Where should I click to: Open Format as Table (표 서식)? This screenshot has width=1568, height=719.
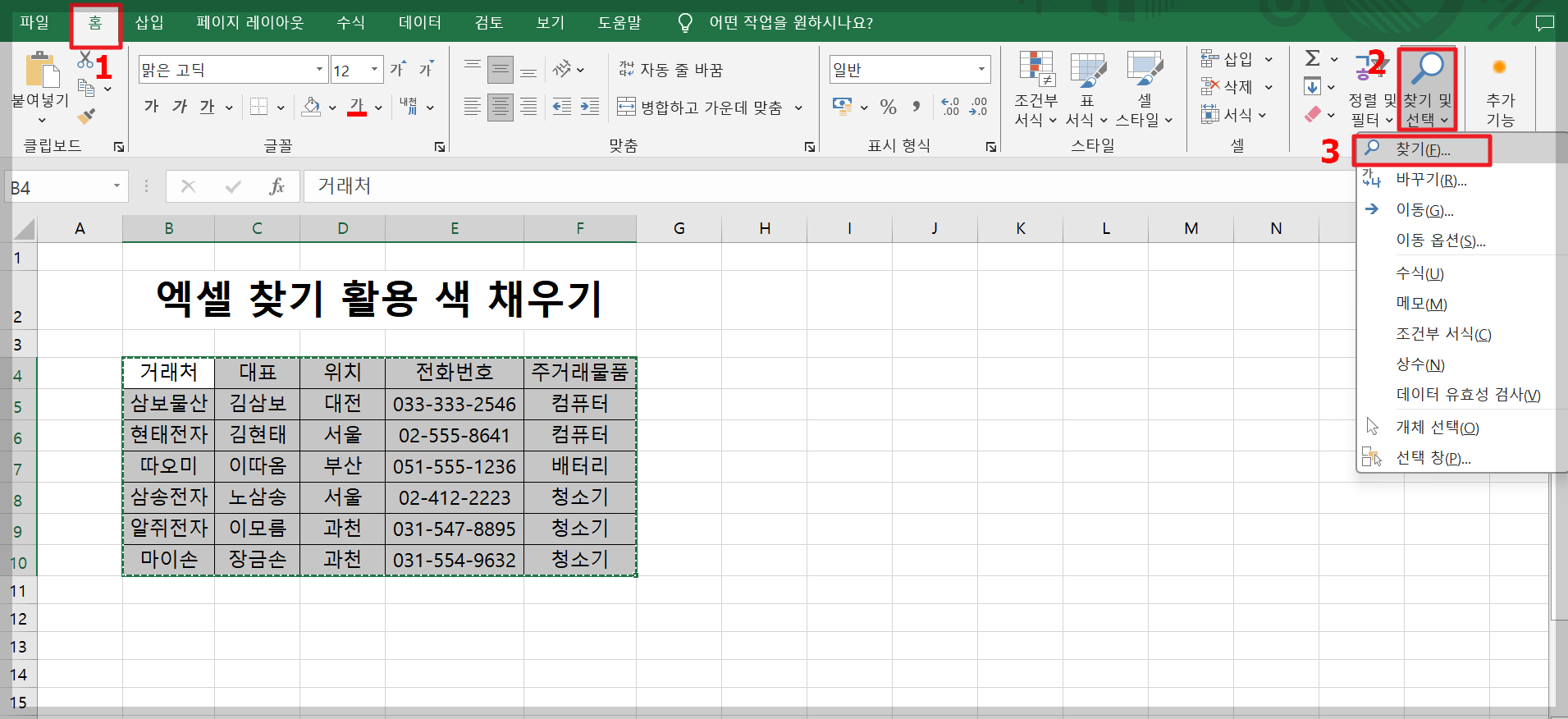[x=1087, y=89]
